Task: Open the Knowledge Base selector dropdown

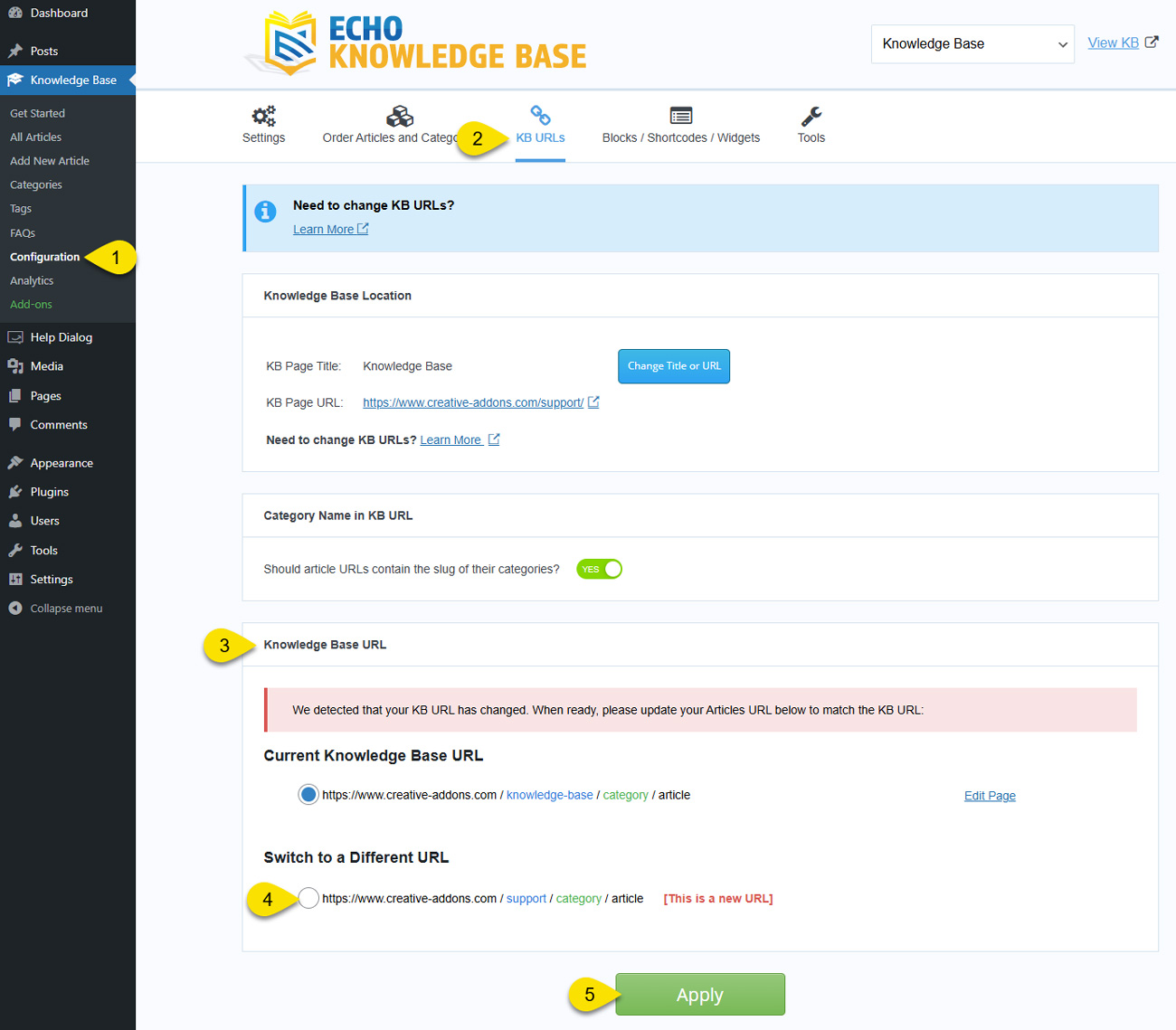Action: point(972,43)
